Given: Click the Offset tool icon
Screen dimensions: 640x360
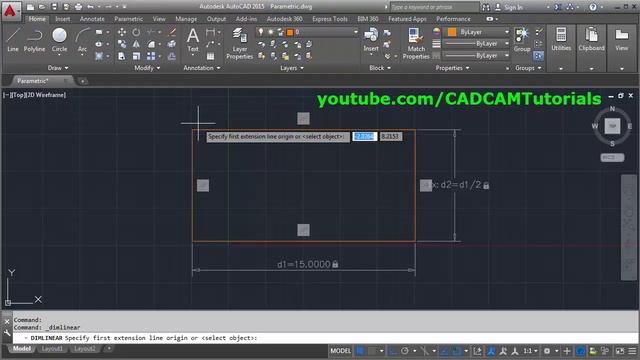Looking at the screenshot, I should pyautogui.click(x=172, y=56).
